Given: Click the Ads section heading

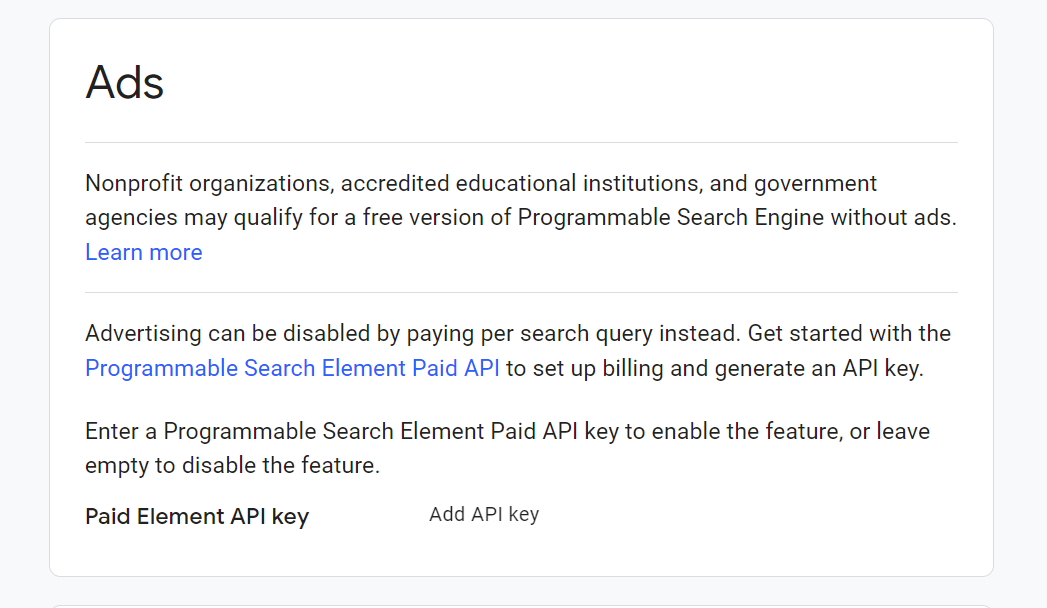Looking at the screenshot, I should coord(124,83).
